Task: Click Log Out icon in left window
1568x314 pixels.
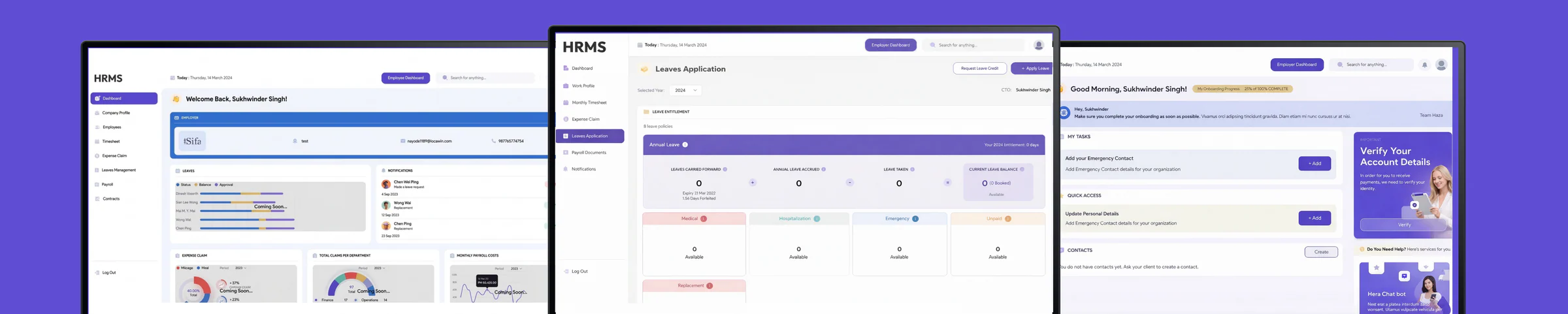Action: click(97, 273)
